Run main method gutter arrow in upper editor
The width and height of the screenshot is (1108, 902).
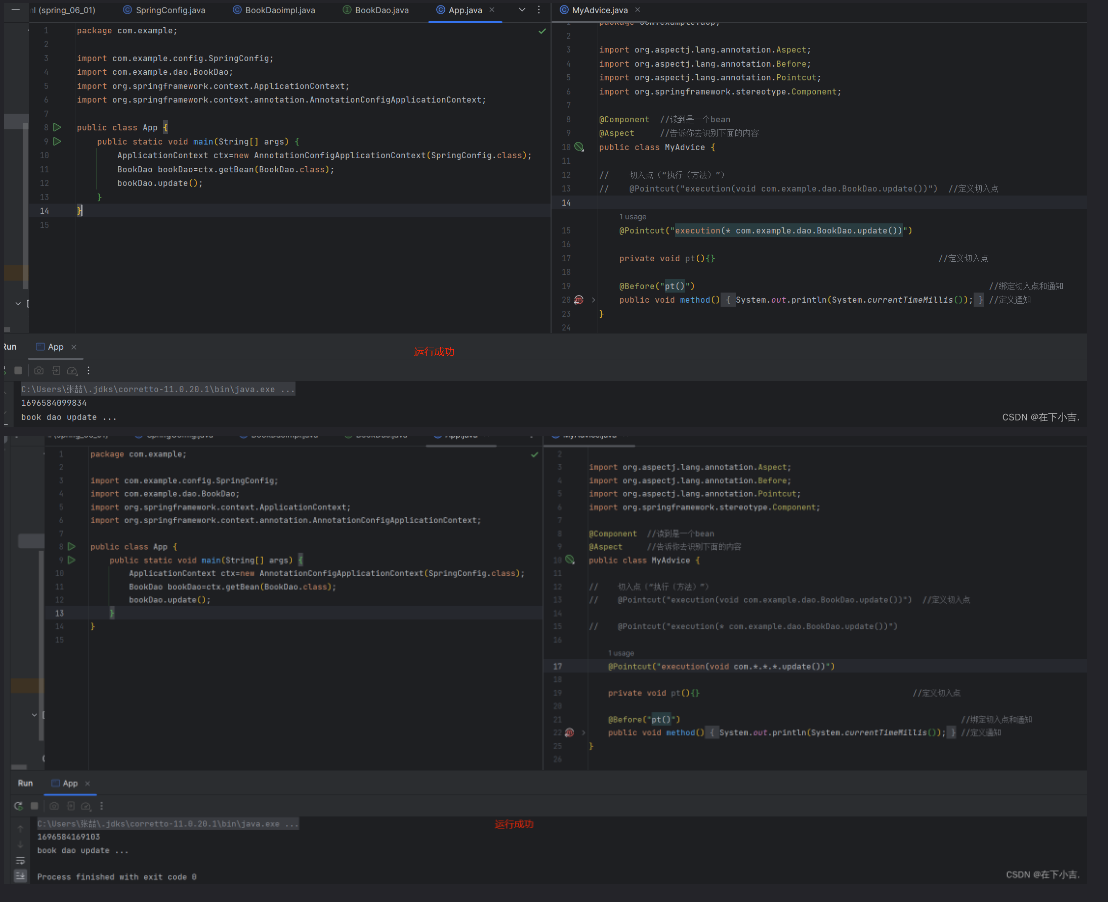(57, 141)
